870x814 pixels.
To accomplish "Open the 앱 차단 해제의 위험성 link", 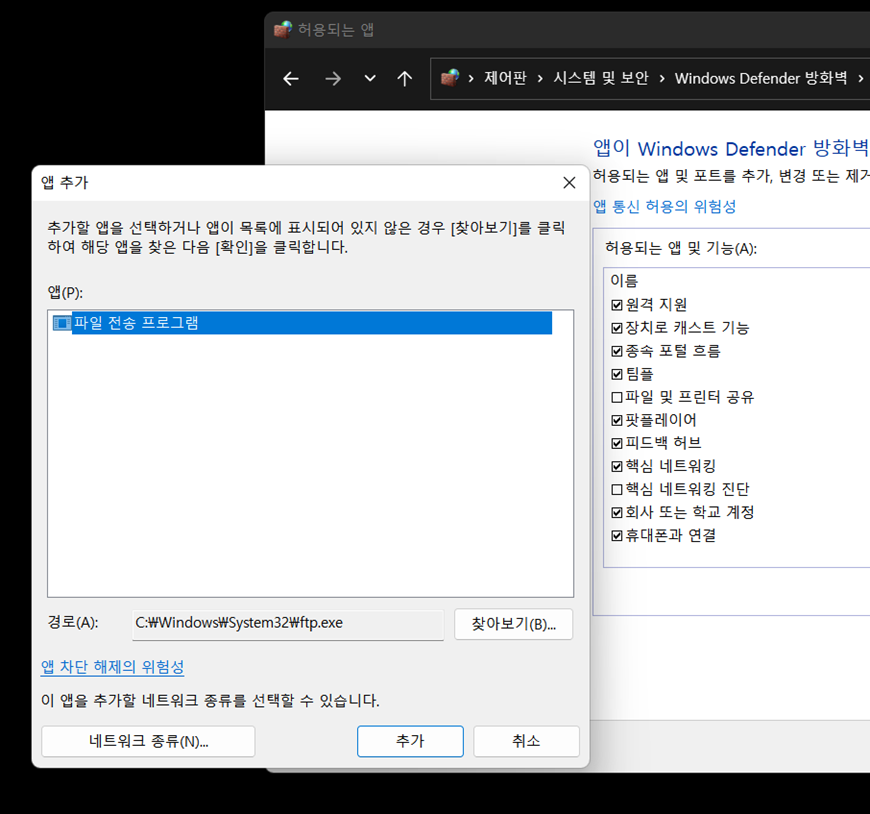I will click(x=112, y=666).
